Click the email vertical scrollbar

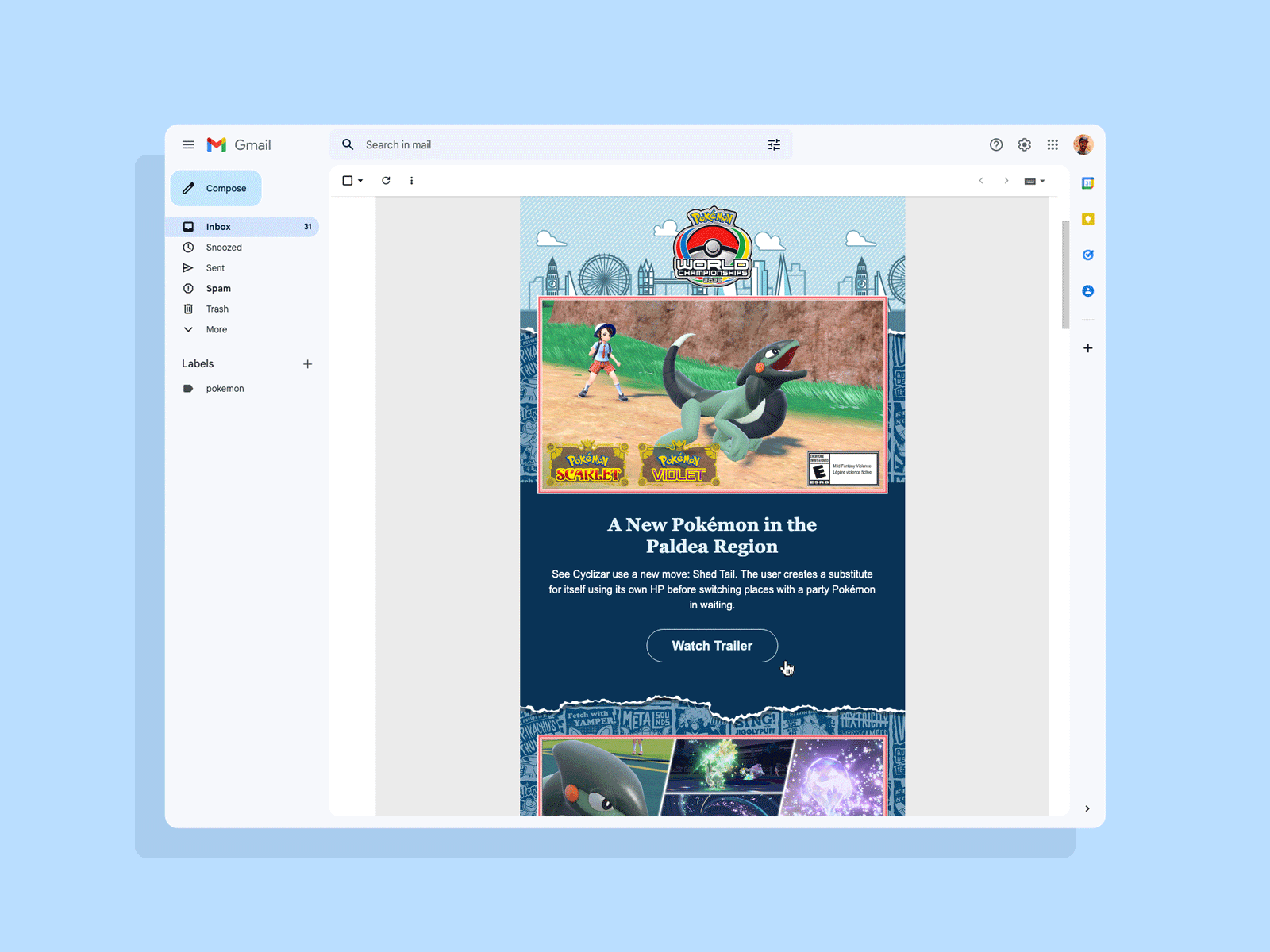1065,274
